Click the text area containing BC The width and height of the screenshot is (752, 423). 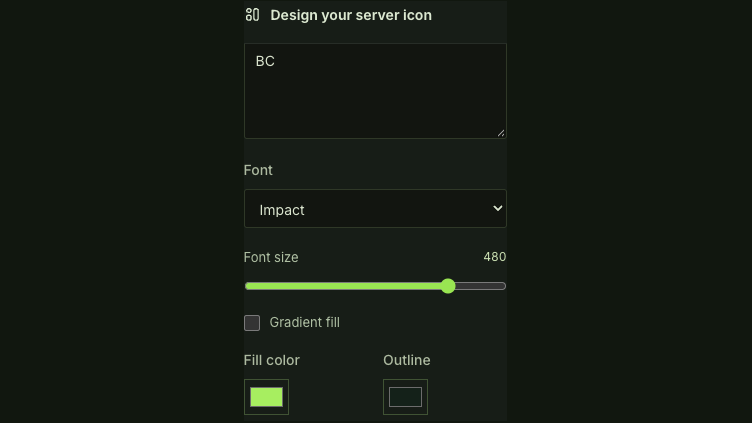(x=375, y=91)
